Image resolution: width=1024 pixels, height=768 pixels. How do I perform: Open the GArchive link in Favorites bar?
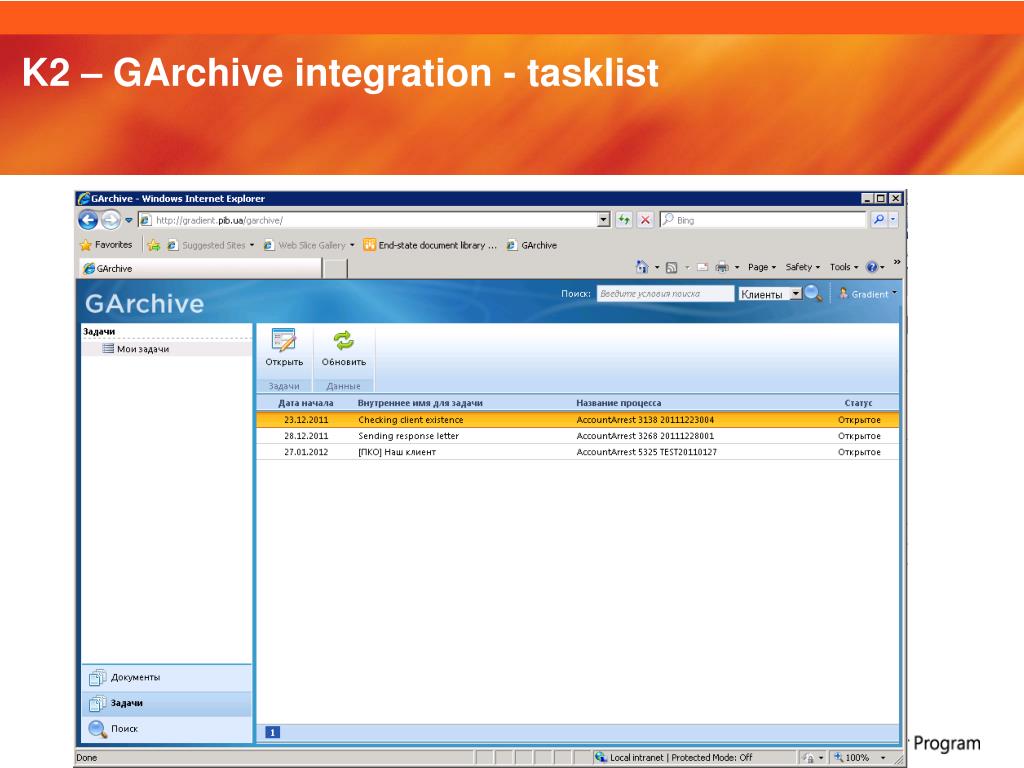532,245
